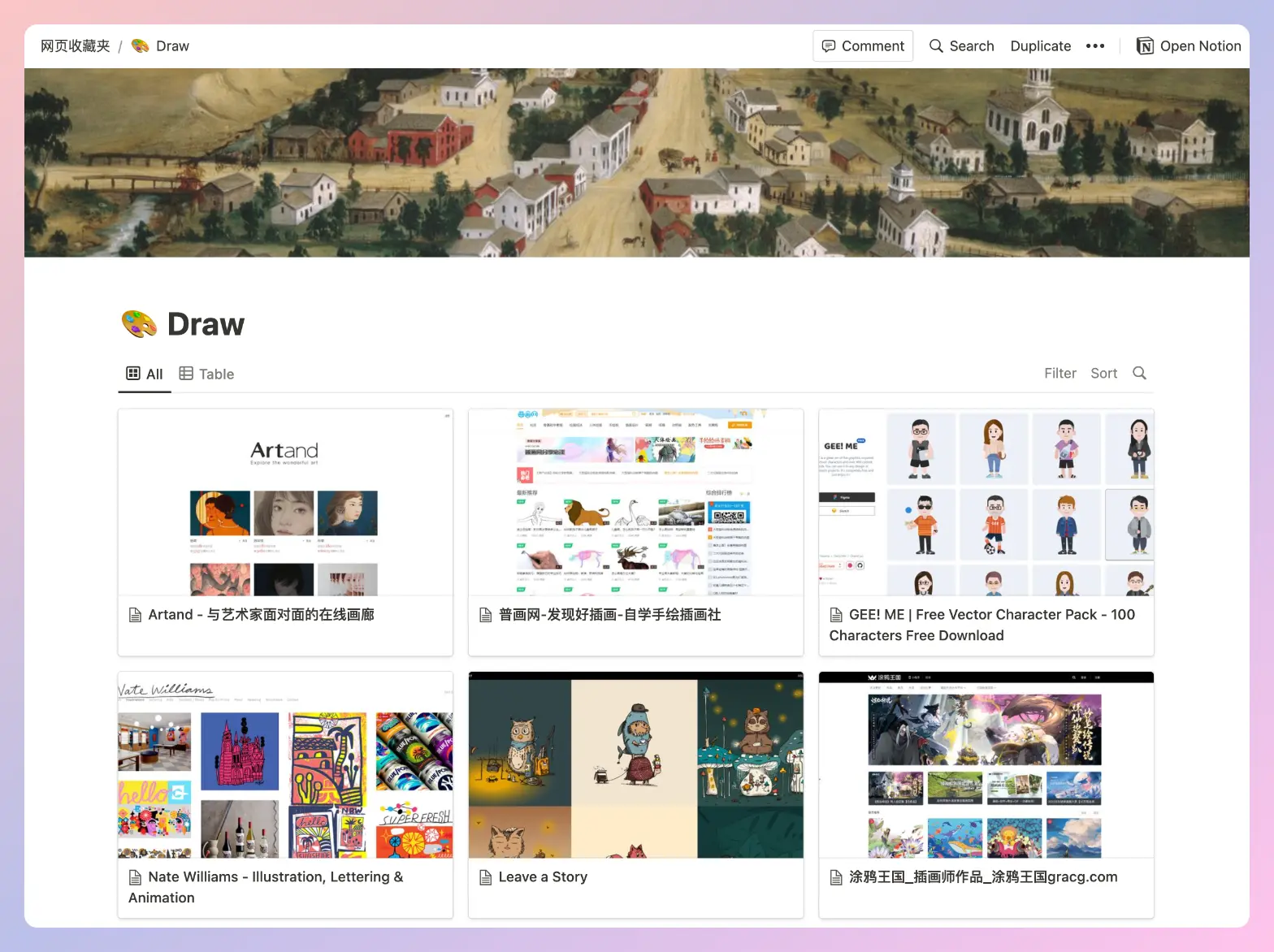Open the Nate Williams Illustration card
This screenshot has width=1274, height=952.
[x=285, y=795]
